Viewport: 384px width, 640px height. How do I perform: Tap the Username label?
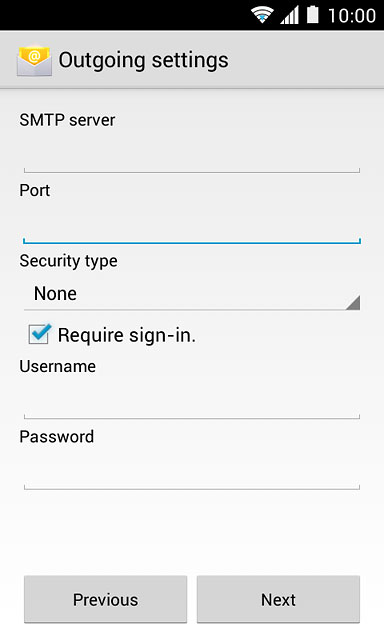pos(58,366)
